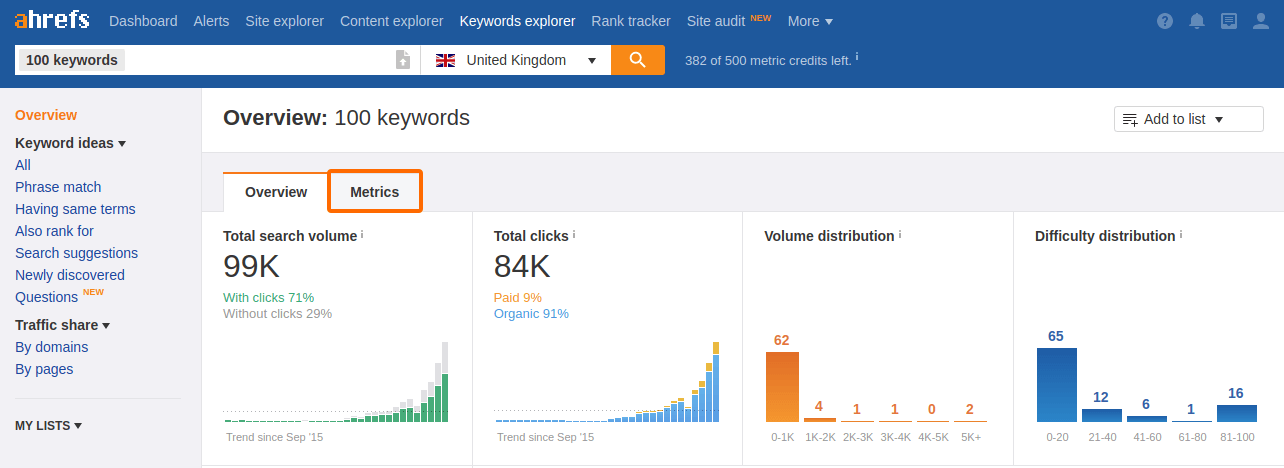Go to Site explorer in top menu
This screenshot has width=1284, height=468.
tap(284, 21)
